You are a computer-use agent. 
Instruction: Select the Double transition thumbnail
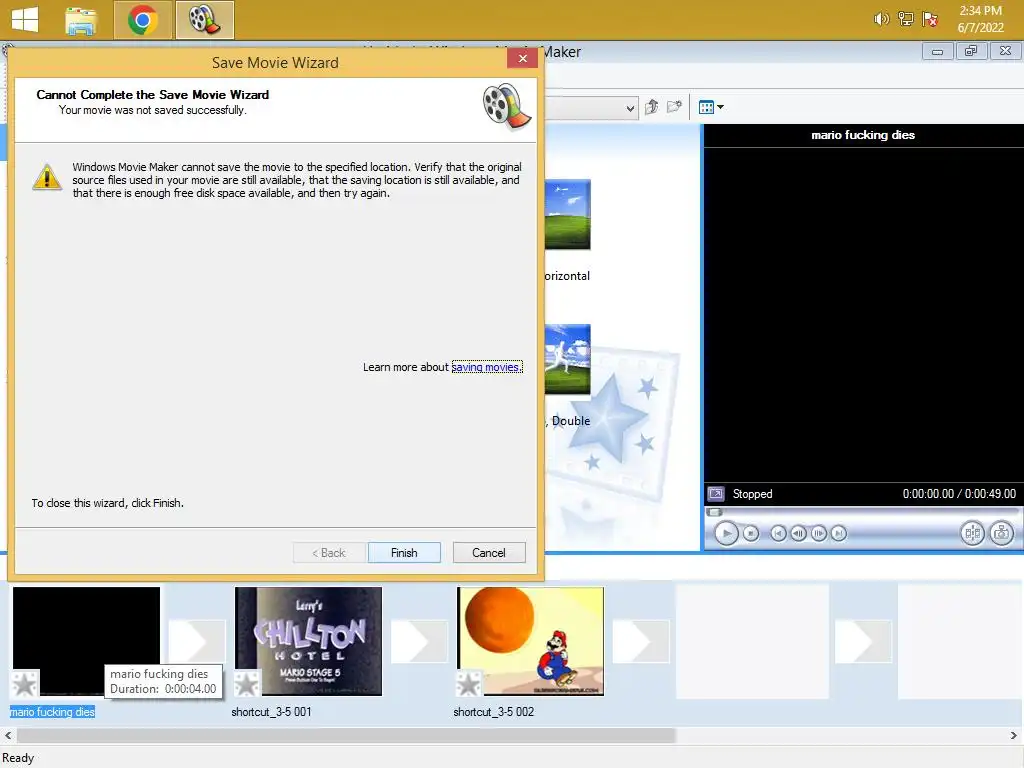coord(568,359)
